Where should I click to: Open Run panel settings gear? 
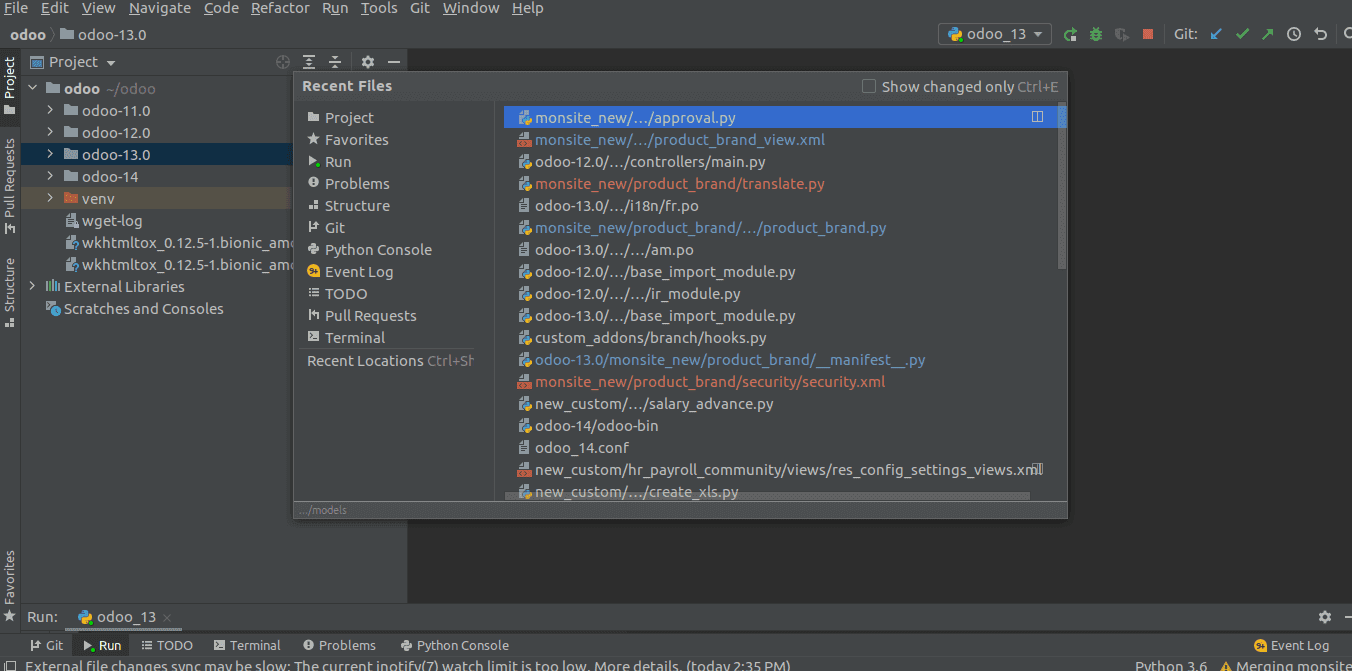click(1325, 617)
